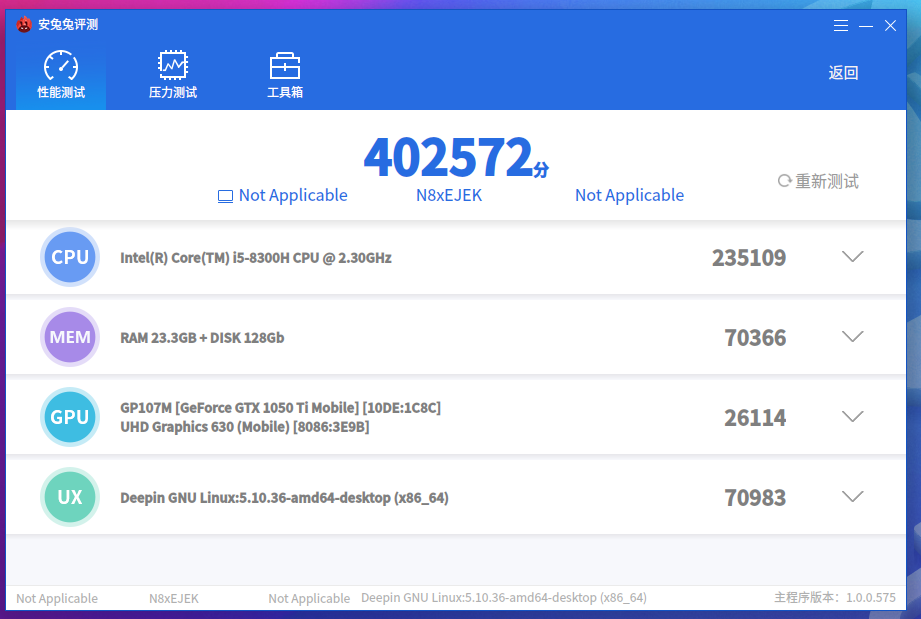
Task: Expand the UX score details chevron
Action: [x=852, y=497]
